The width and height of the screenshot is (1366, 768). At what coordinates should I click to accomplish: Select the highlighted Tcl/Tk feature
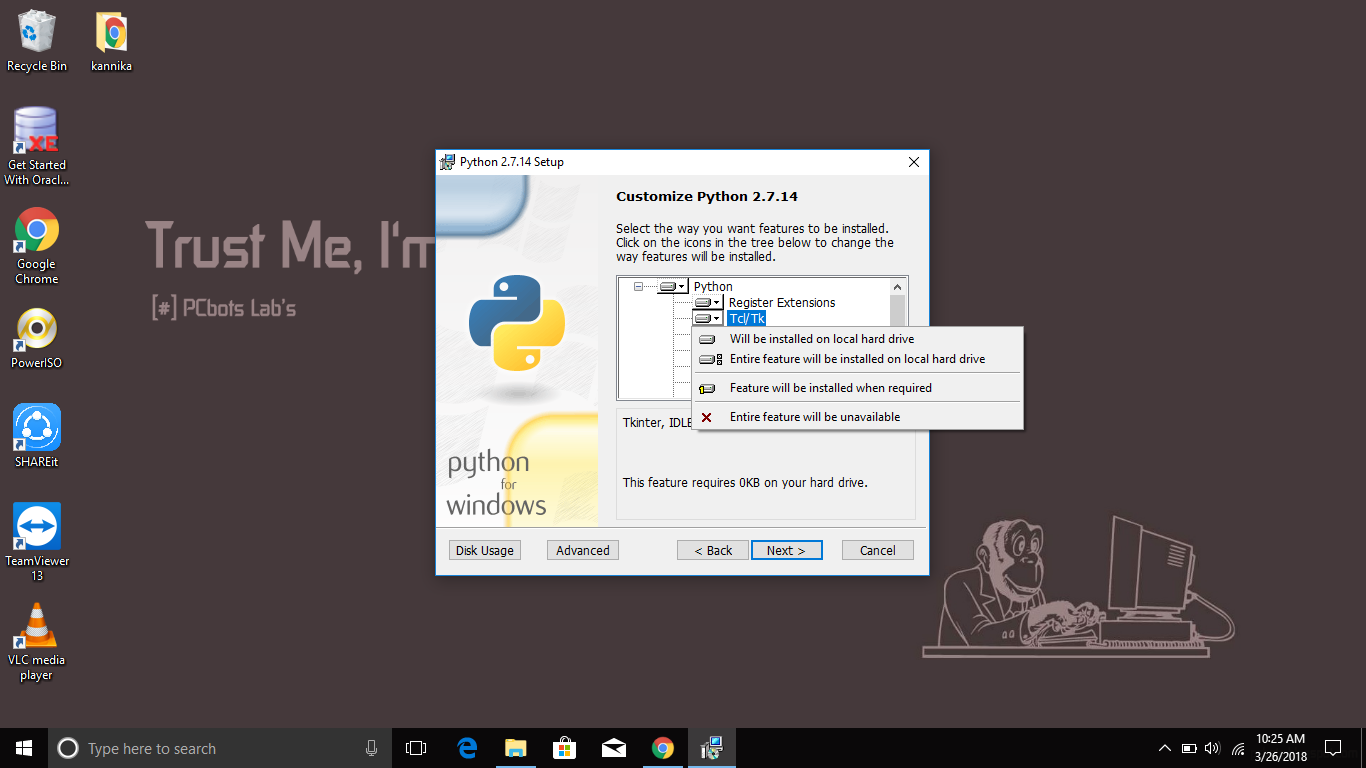click(746, 319)
